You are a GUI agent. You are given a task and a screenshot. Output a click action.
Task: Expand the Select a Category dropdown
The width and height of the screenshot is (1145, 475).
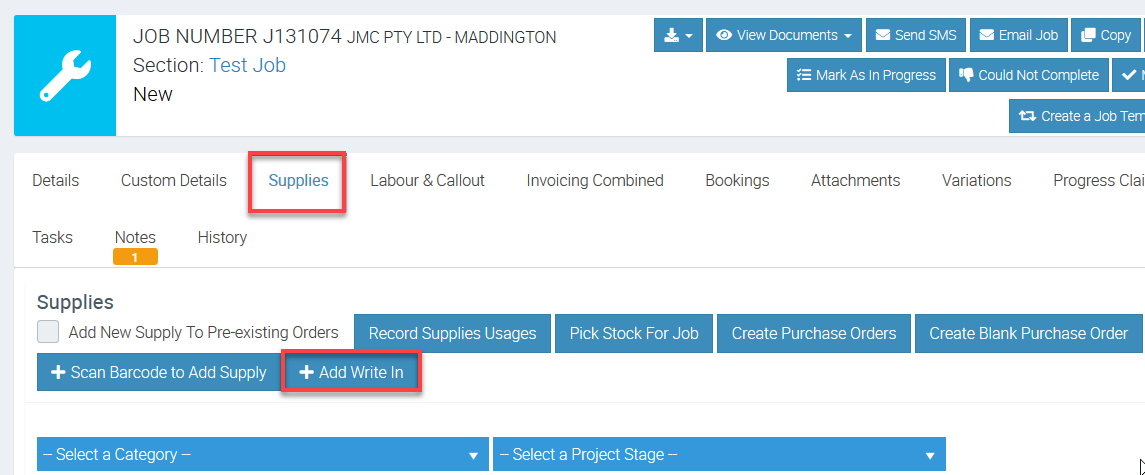(x=262, y=455)
